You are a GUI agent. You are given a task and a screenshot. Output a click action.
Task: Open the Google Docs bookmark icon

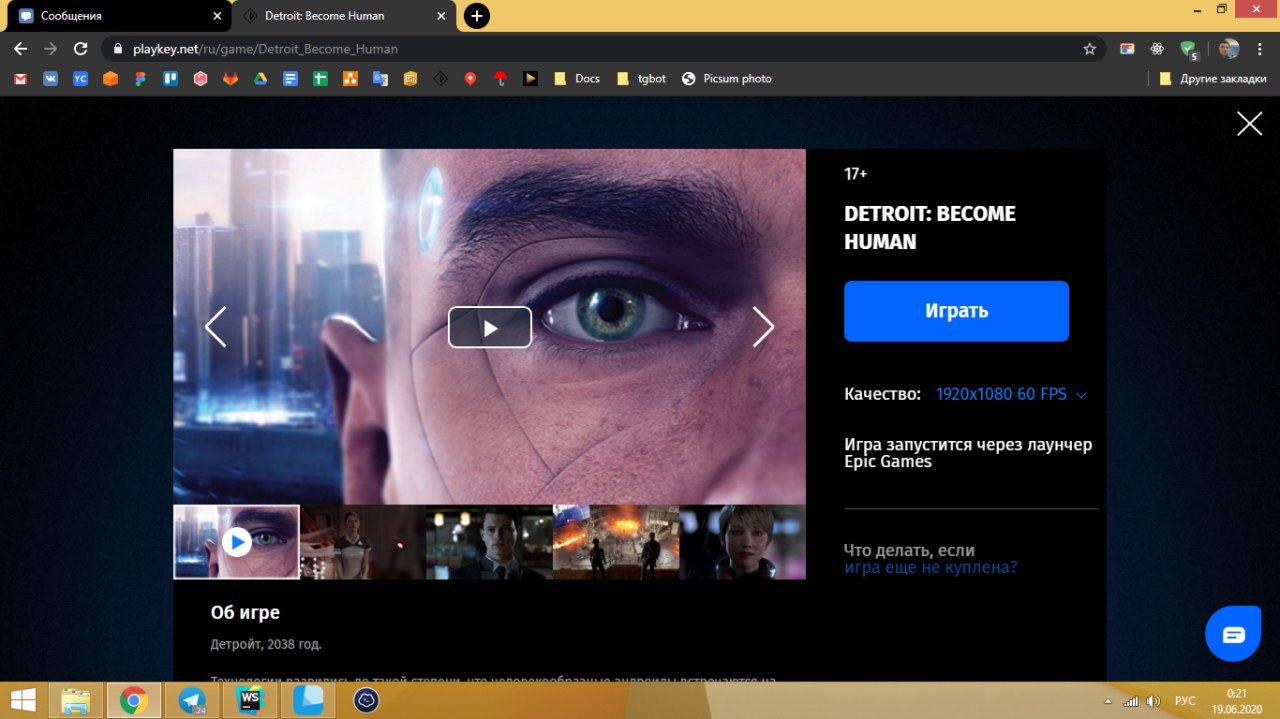290,78
